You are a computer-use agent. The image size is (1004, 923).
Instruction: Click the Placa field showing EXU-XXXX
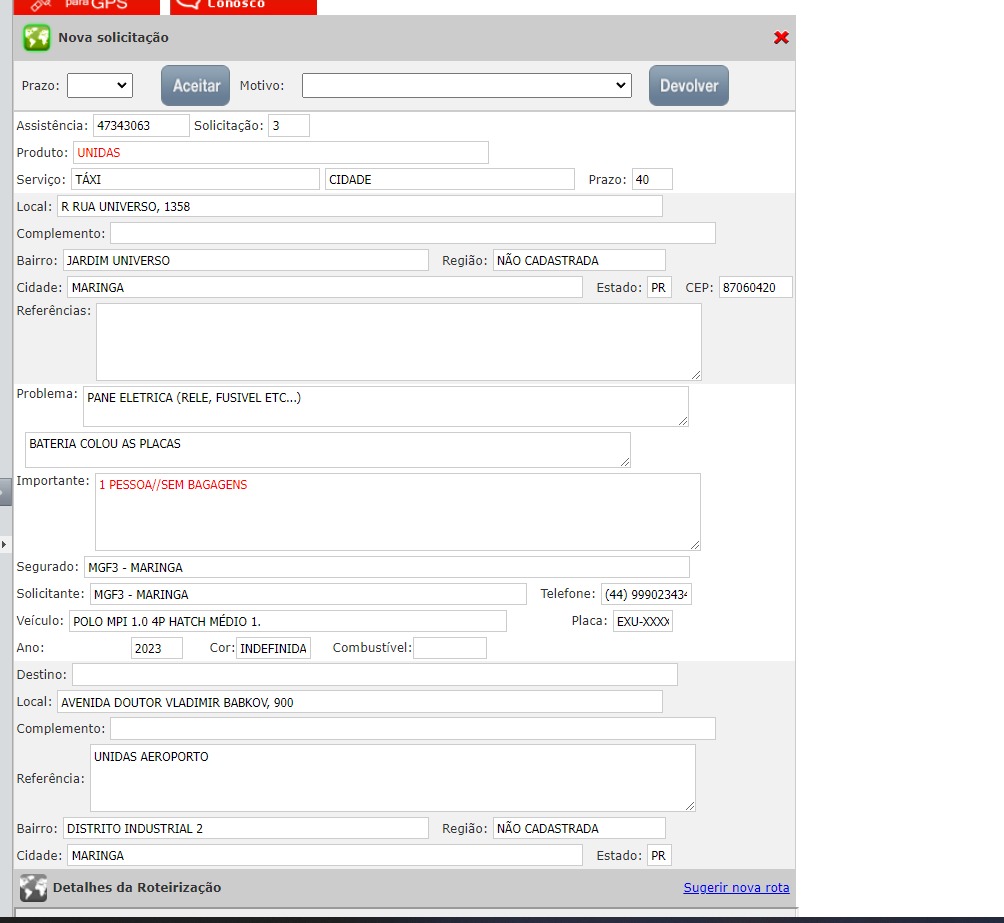click(642, 622)
